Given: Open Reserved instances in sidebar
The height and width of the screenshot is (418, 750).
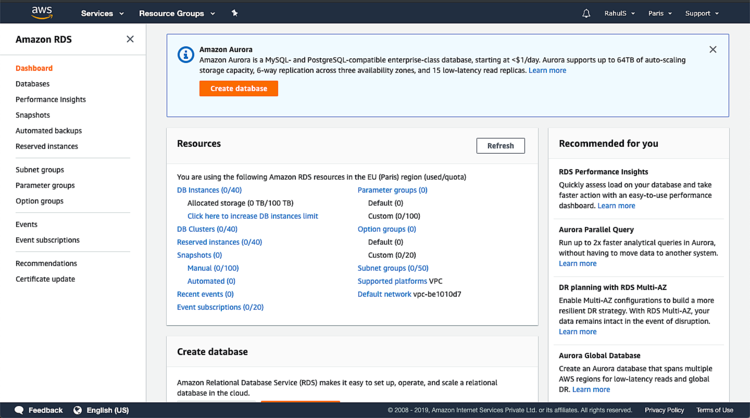Looking at the screenshot, I should coord(47,146).
